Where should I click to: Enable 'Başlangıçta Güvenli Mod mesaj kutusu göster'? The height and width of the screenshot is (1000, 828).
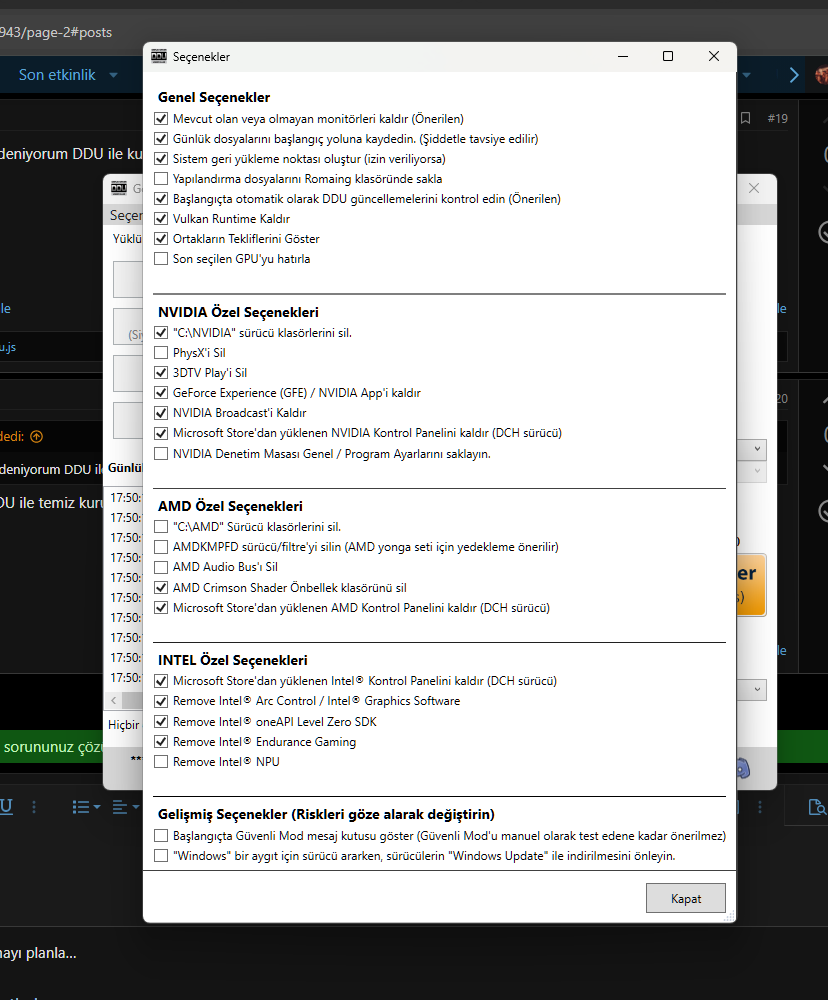(x=161, y=835)
